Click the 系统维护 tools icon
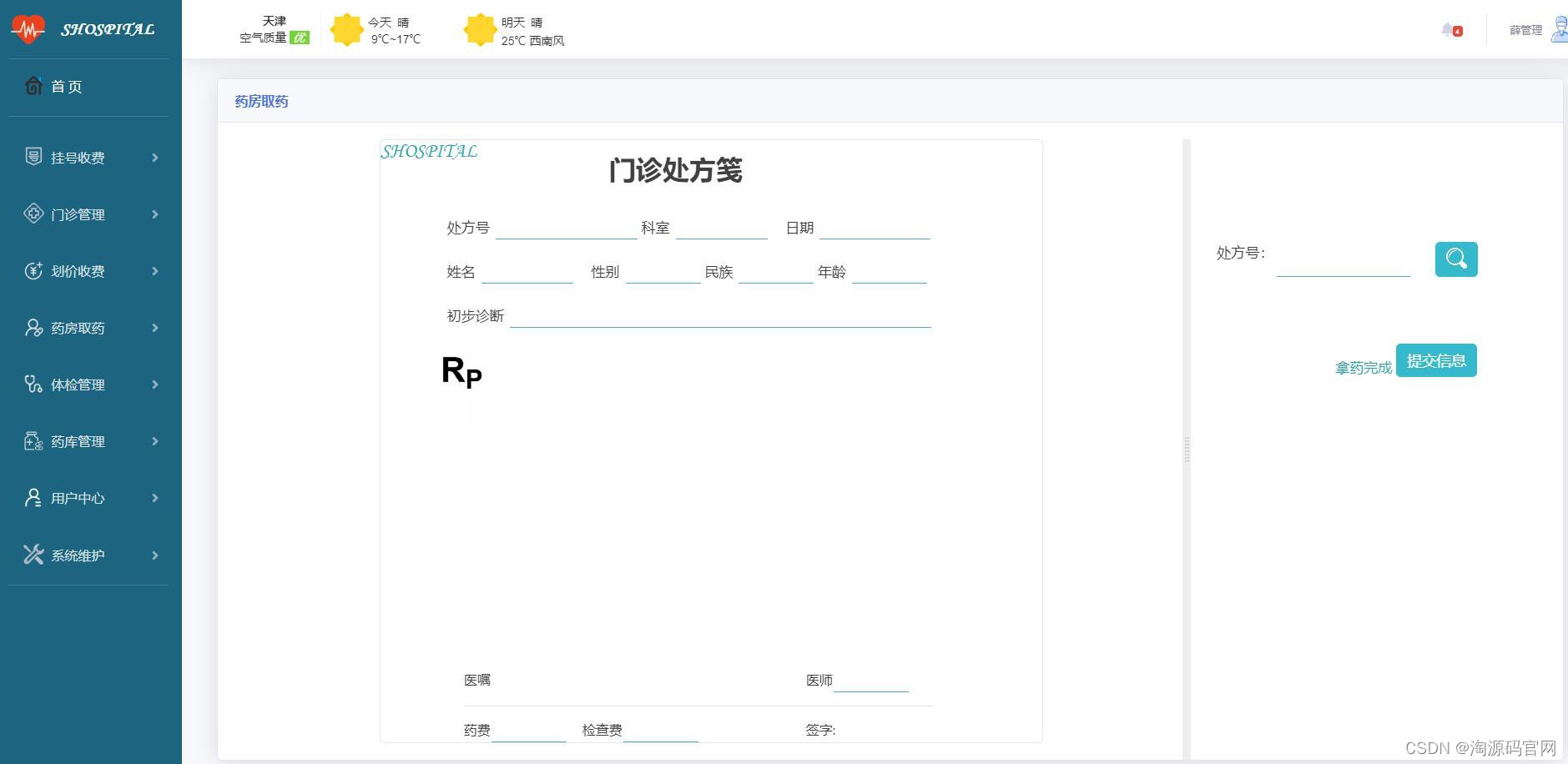1568x764 pixels. 33,555
